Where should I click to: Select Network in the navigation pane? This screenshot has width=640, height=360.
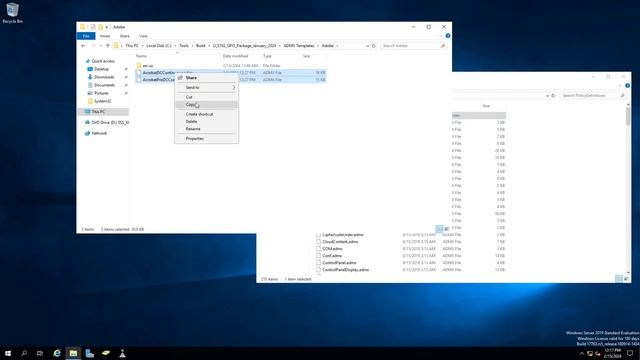pos(99,133)
